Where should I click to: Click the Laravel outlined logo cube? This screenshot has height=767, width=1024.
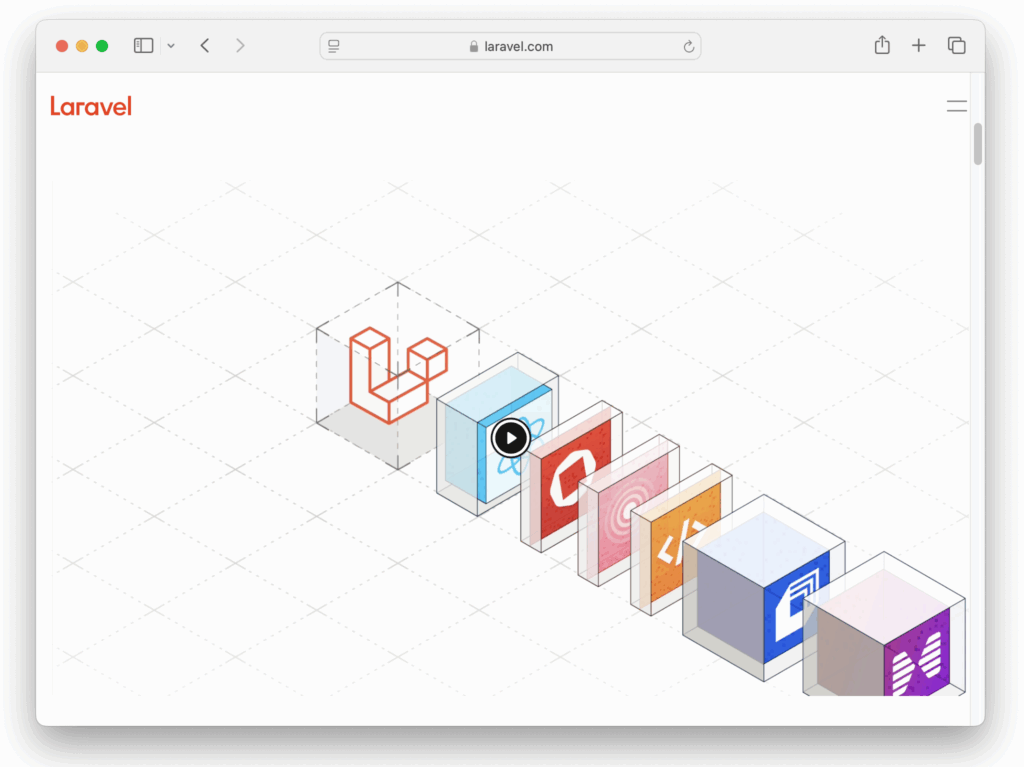click(x=396, y=376)
